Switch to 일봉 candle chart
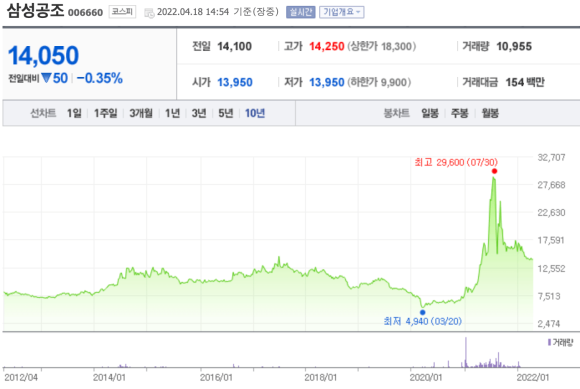This screenshot has width=580, height=389. (430, 113)
